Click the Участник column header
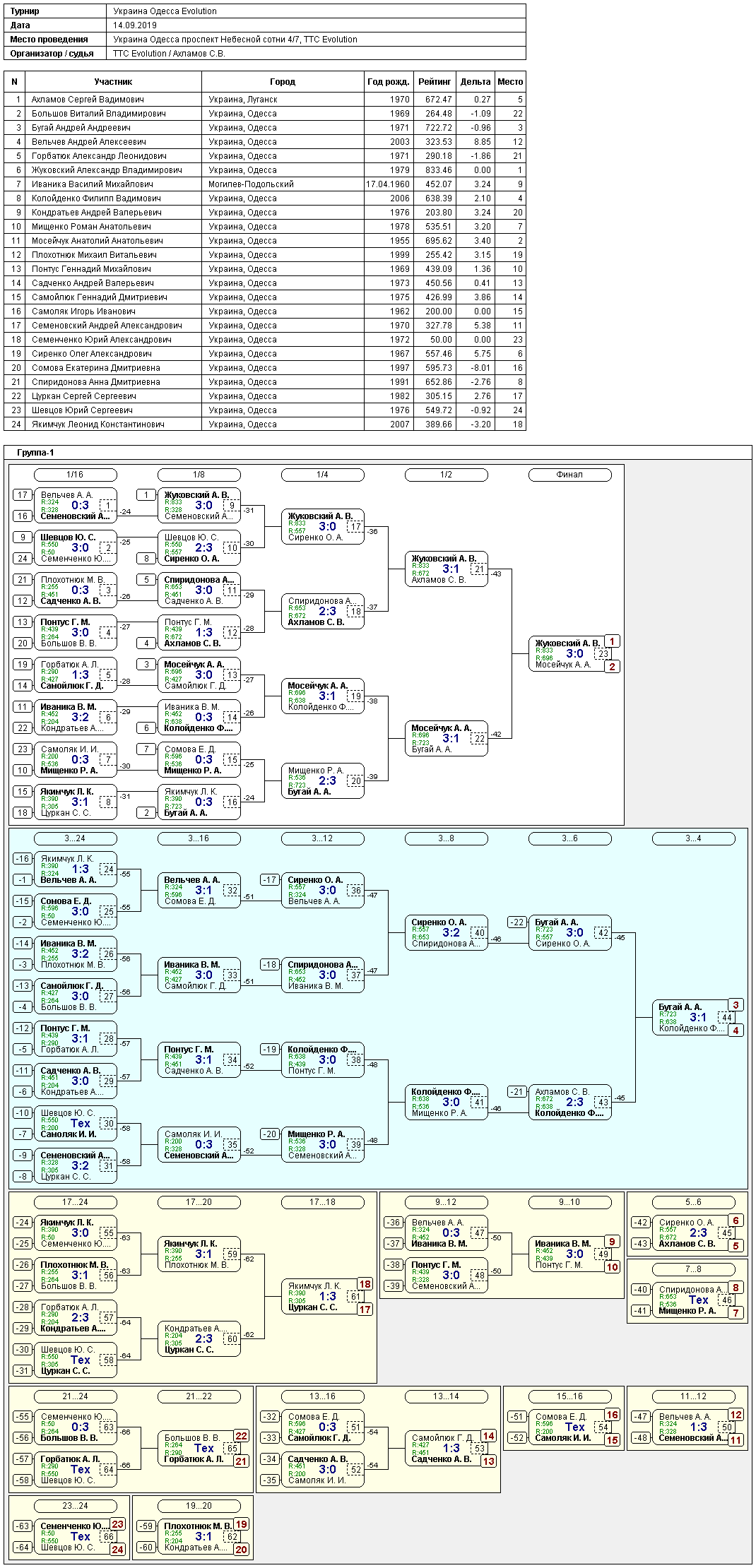756x1568 pixels. [x=113, y=82]
